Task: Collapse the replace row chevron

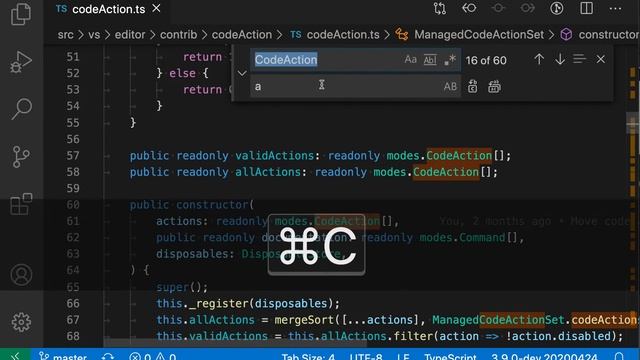Action: tap(242, 73)
